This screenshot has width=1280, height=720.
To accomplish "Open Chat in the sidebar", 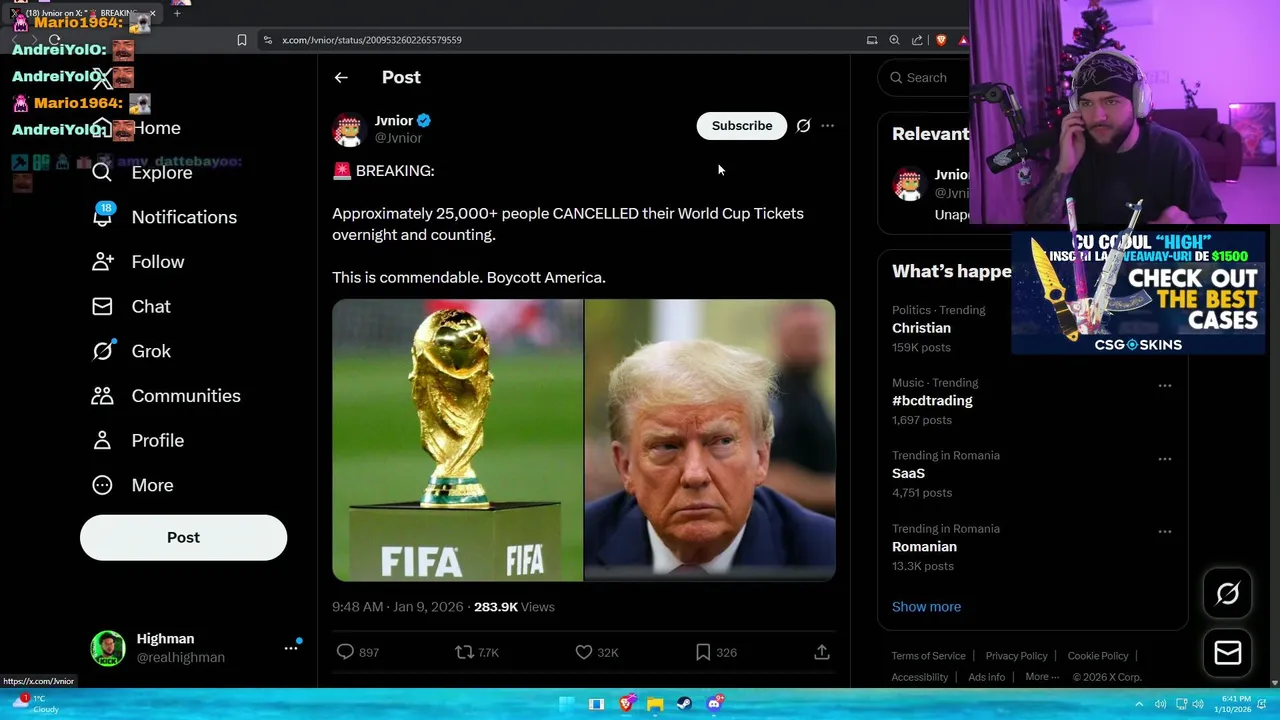I will pos(131,306).
